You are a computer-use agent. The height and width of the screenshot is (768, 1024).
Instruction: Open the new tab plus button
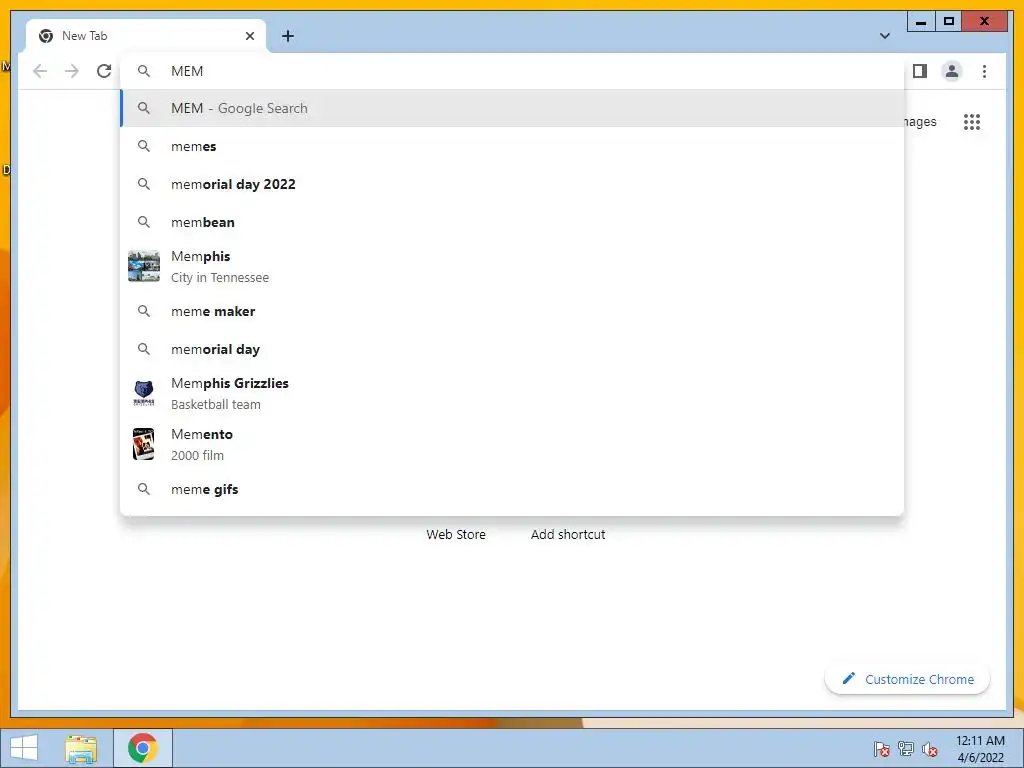pyautogui.click(x=288, y=36)
